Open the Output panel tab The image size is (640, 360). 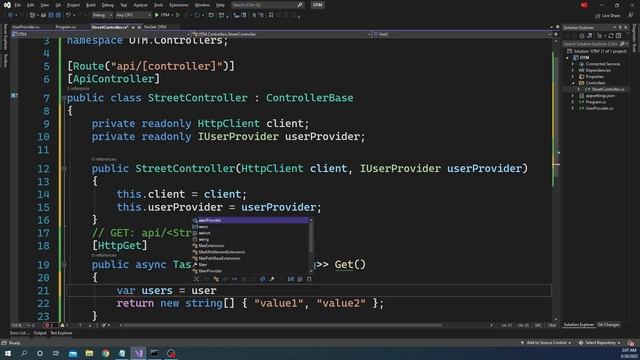(x=40, y=333)
